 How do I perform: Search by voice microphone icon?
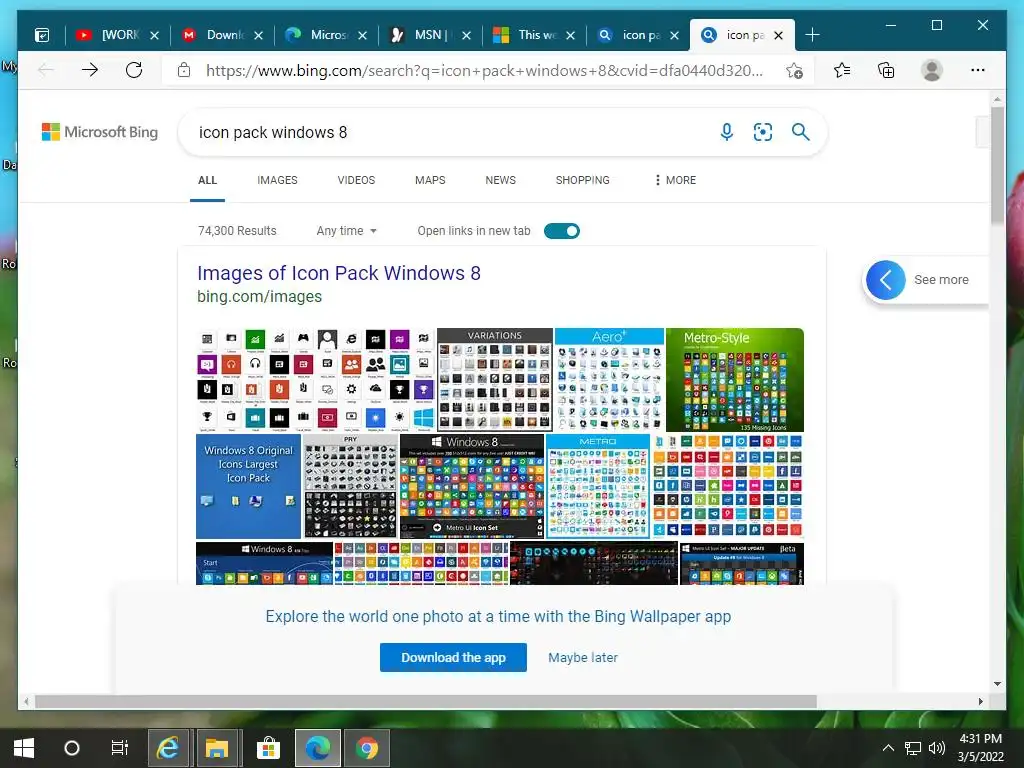(x=726, y=132)
